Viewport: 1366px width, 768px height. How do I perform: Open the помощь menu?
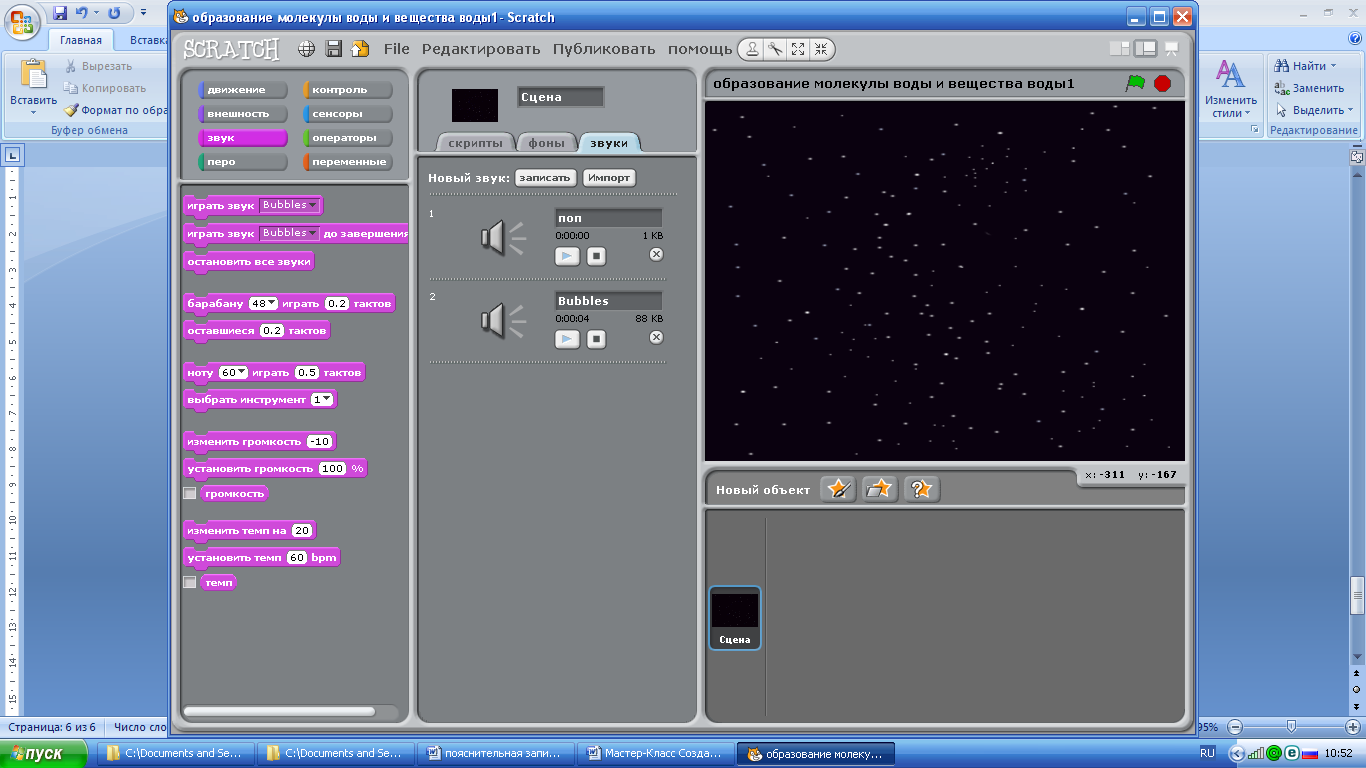pyautogui.click(x=700, y=49)
